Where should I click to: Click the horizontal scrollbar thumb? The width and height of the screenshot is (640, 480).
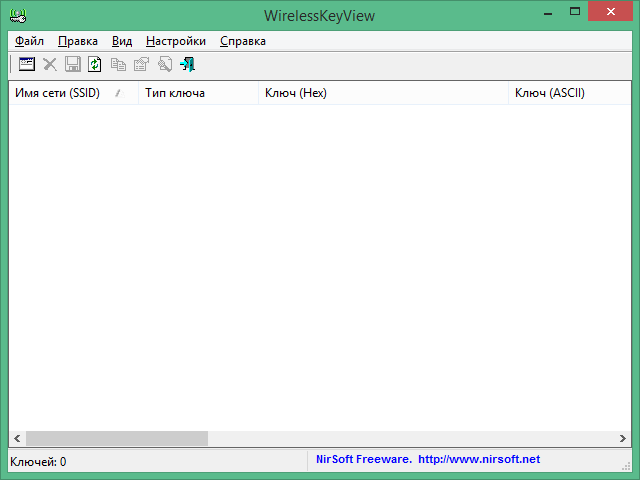tap(117, 438)
